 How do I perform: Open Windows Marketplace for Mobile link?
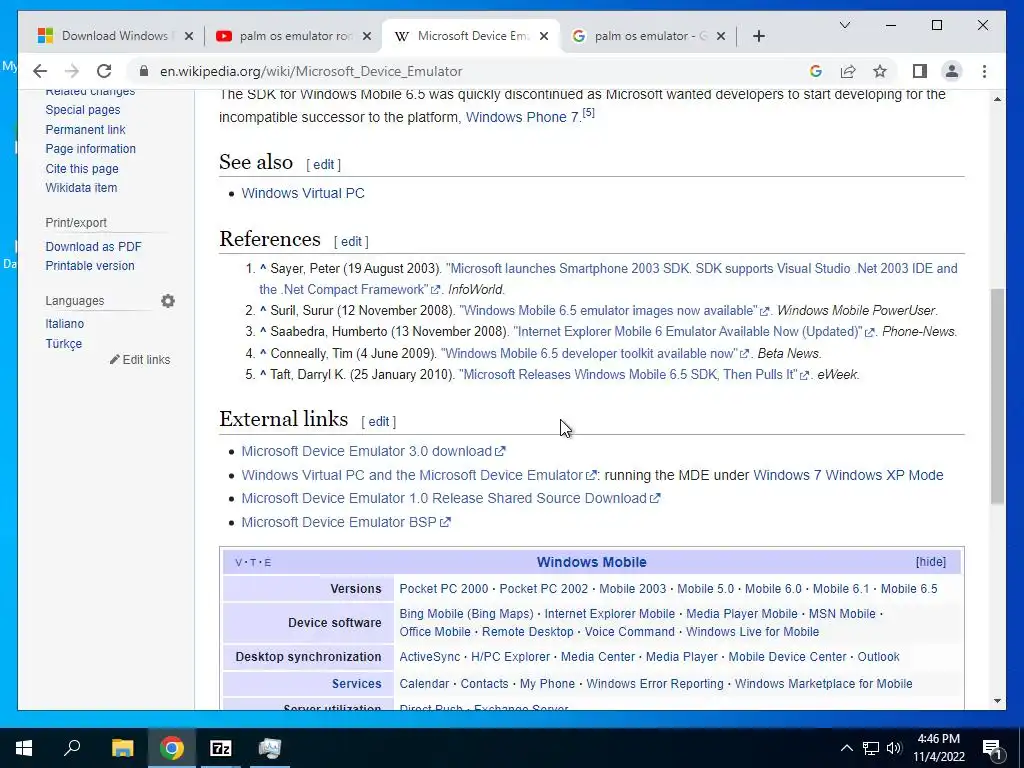824,684
